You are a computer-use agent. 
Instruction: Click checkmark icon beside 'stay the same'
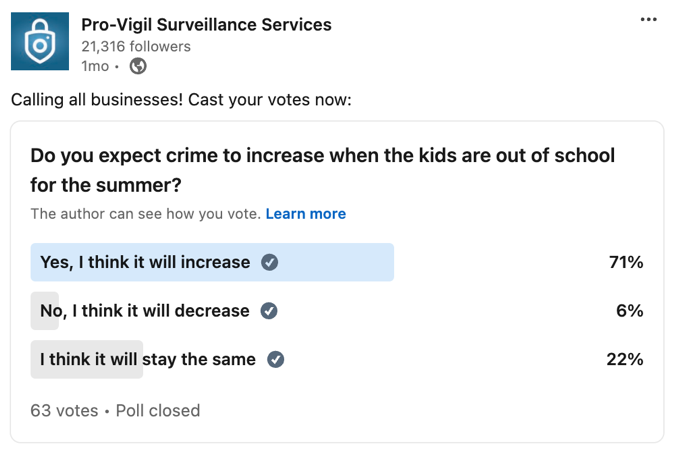coord(275,359)
